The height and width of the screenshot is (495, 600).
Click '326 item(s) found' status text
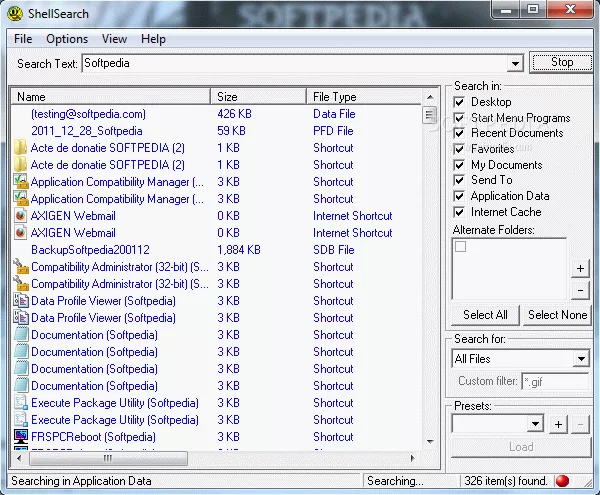tap(505, 481)
